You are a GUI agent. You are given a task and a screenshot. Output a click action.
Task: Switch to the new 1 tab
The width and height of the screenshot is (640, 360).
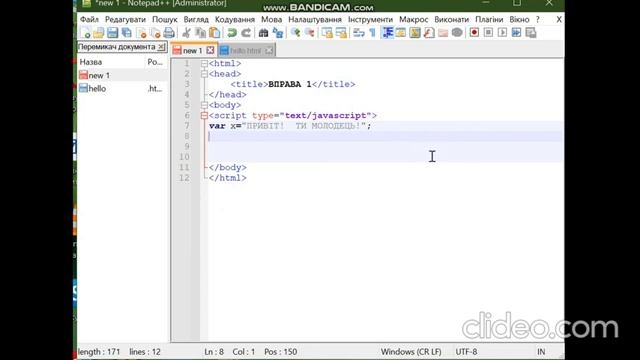[192, 51]
